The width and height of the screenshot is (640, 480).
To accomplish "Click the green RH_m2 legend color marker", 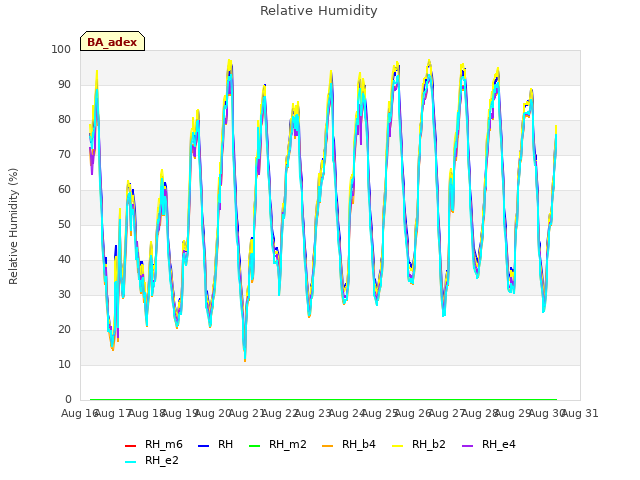I will [x=254, y=446].
